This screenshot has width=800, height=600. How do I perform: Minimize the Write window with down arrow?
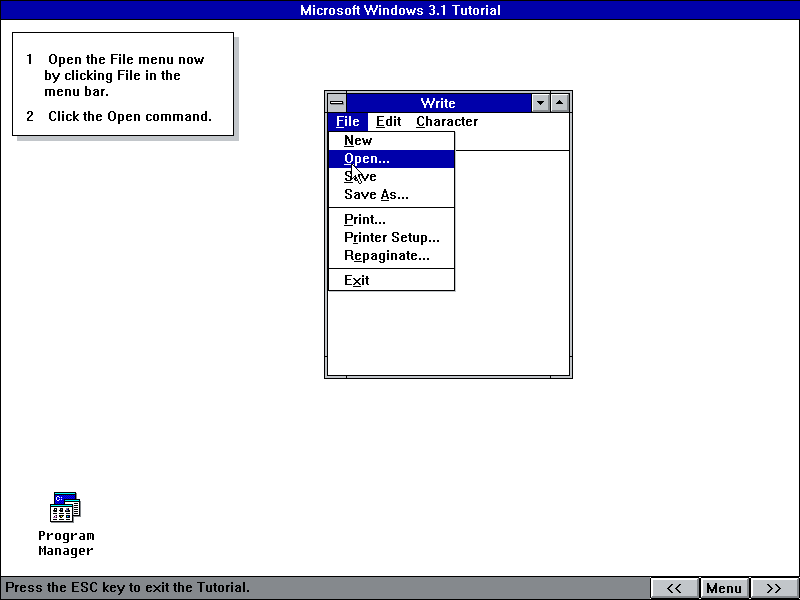point(540,103)
